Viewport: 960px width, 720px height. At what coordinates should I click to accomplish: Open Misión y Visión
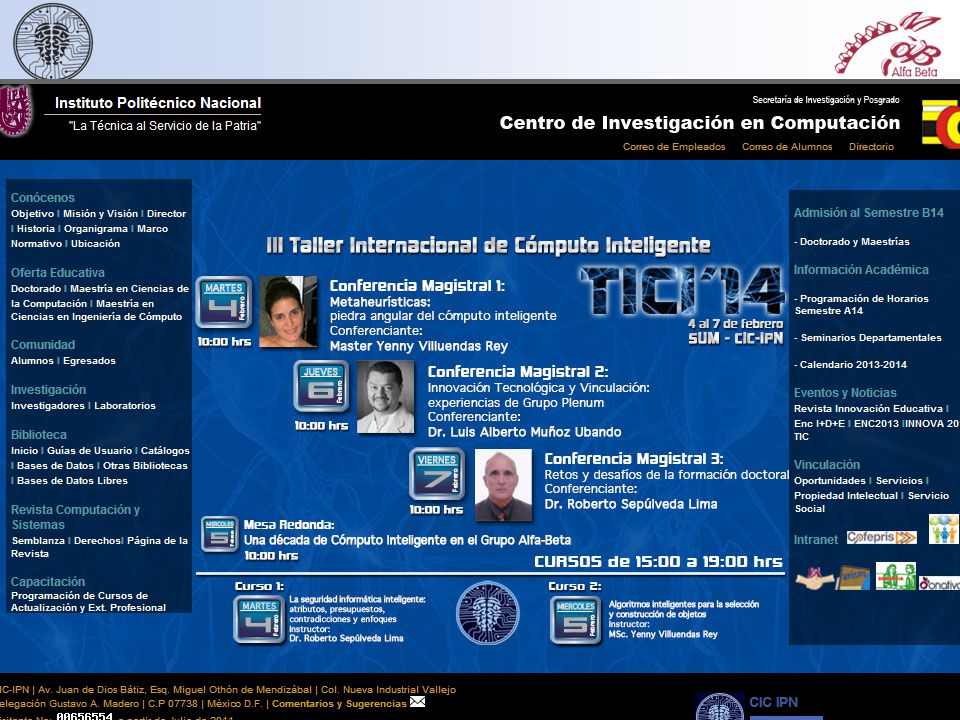pos(100,214)
